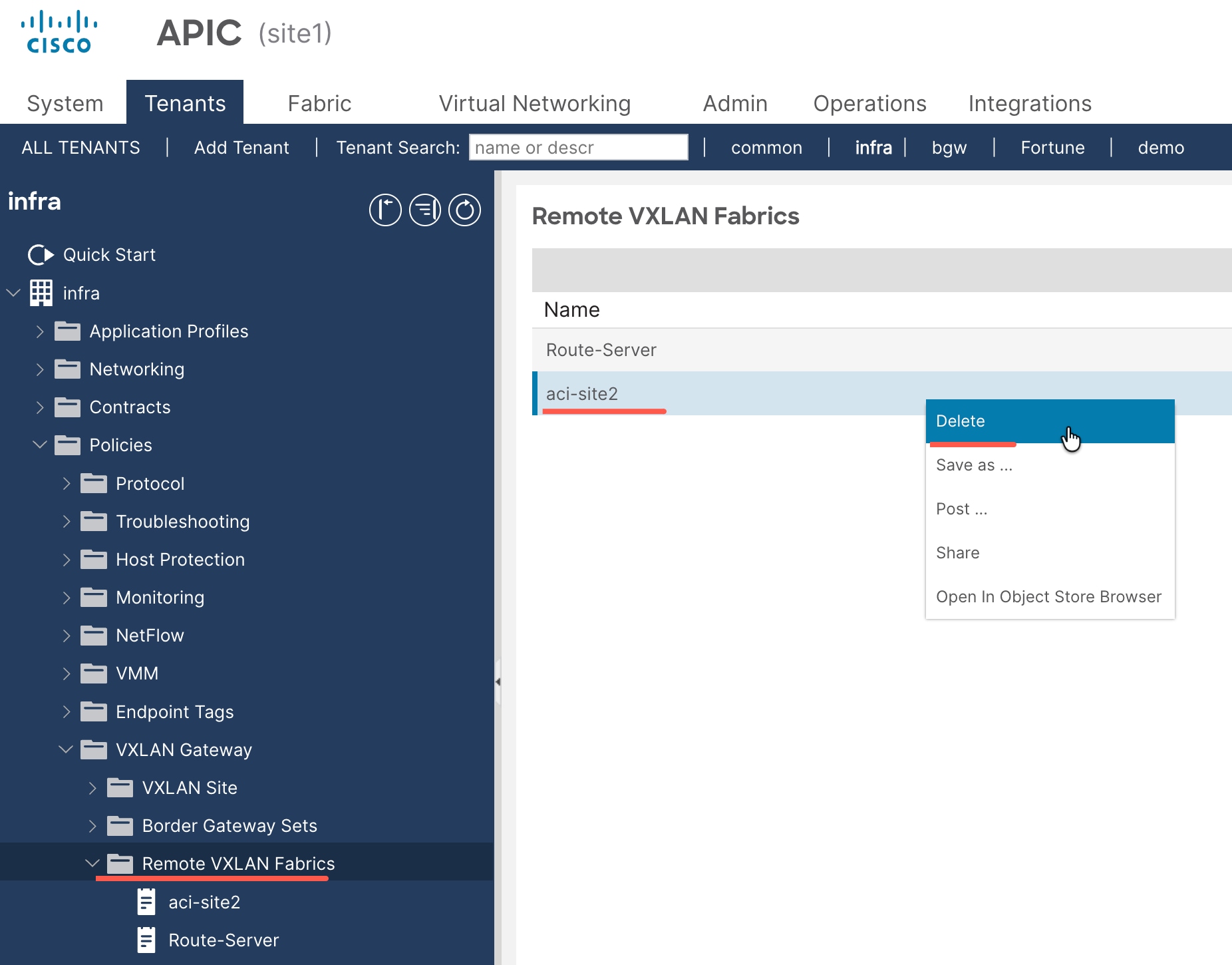1232x965 pixels.
Task: Expand the Contracts node
Action: tap(40, 407)
